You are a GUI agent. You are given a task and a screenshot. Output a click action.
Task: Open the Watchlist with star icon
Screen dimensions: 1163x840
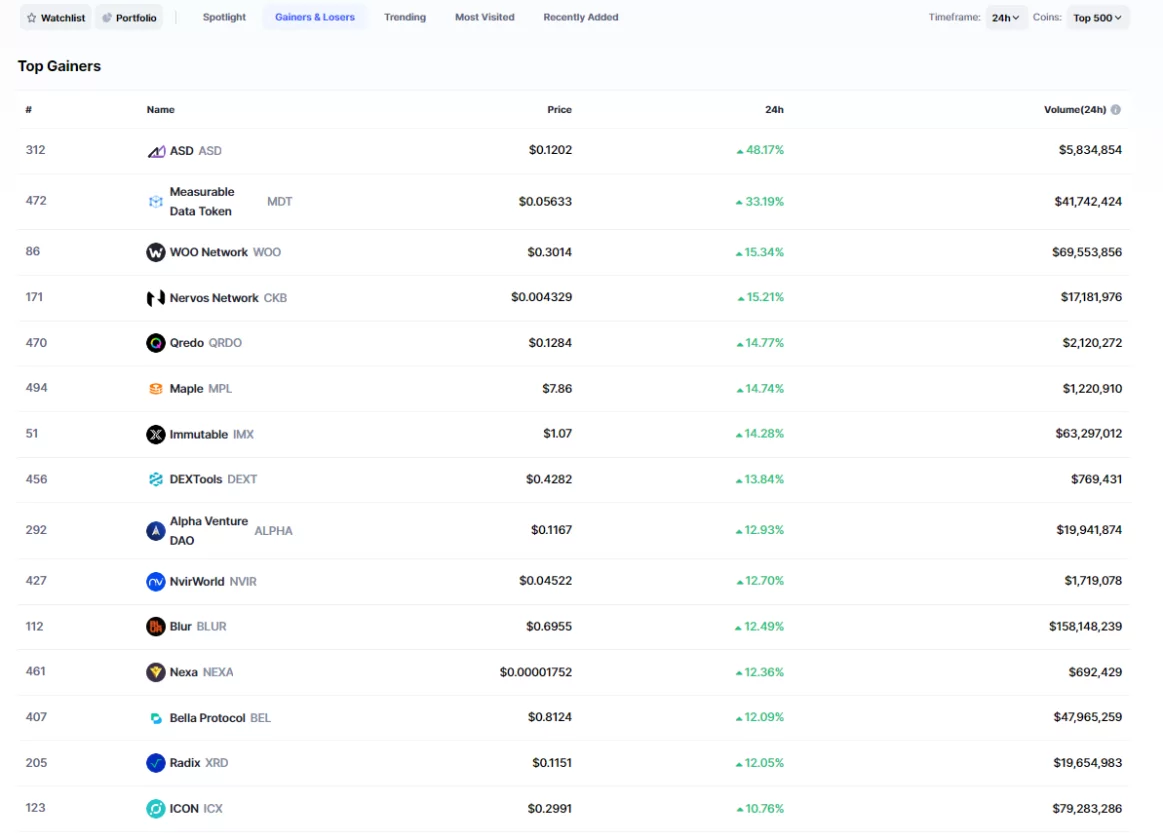55,18
